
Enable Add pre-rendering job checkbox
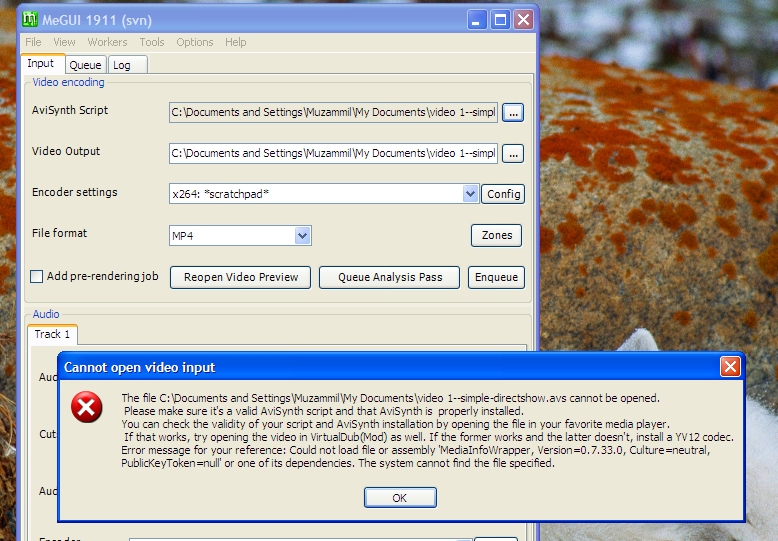[x=37, y=276]
